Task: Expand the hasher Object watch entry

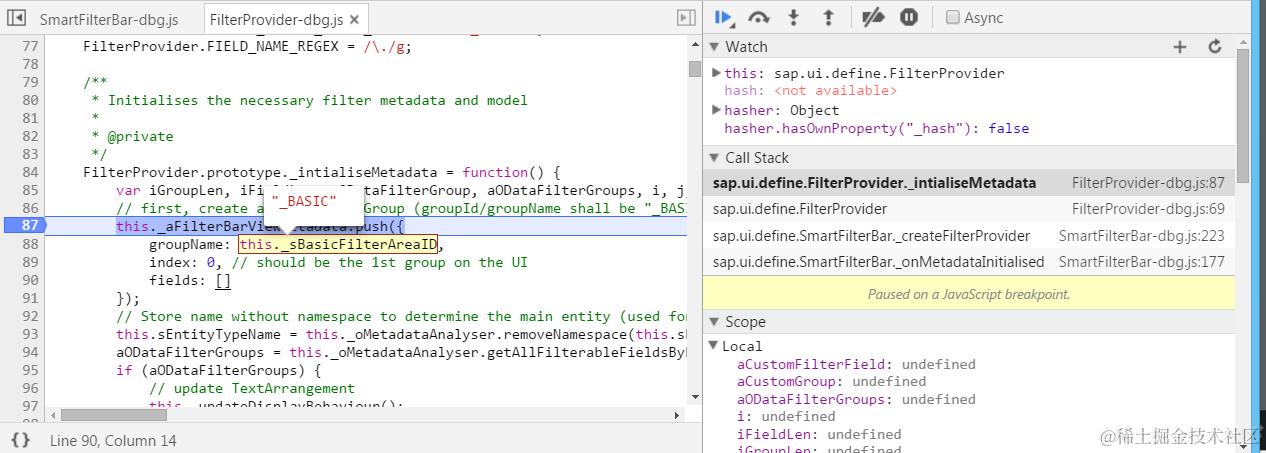Action: (716, 110)
